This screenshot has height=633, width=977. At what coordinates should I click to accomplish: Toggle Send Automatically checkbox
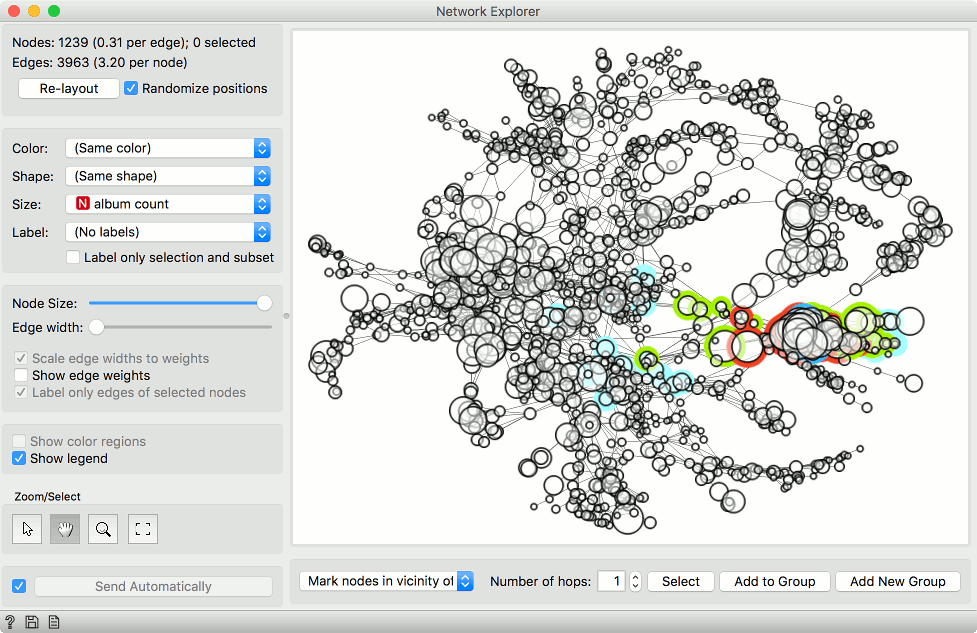tap(18, 585)
